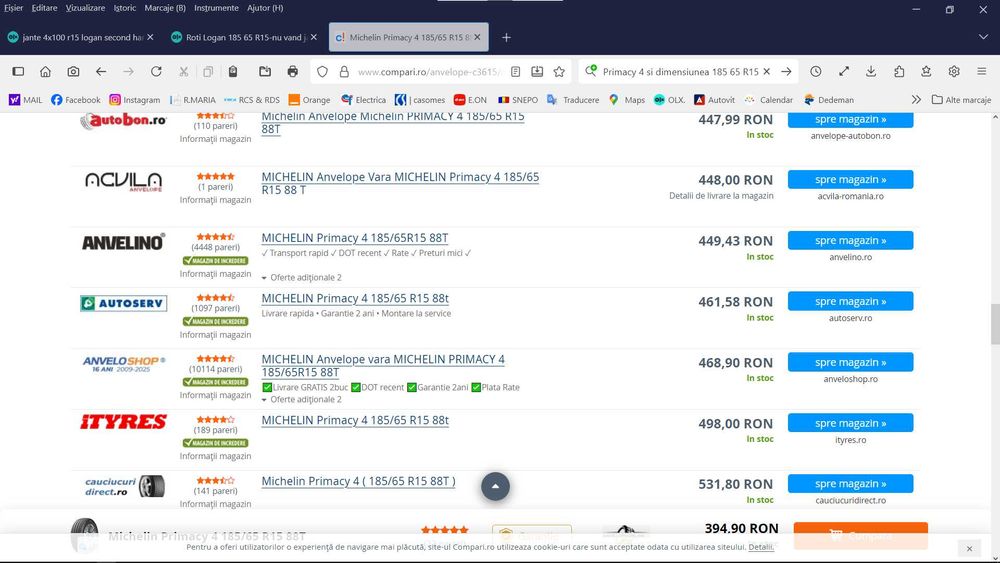
Task: Open the Maps bookmark
Action: pyautogui.click(x=626, y=99)
